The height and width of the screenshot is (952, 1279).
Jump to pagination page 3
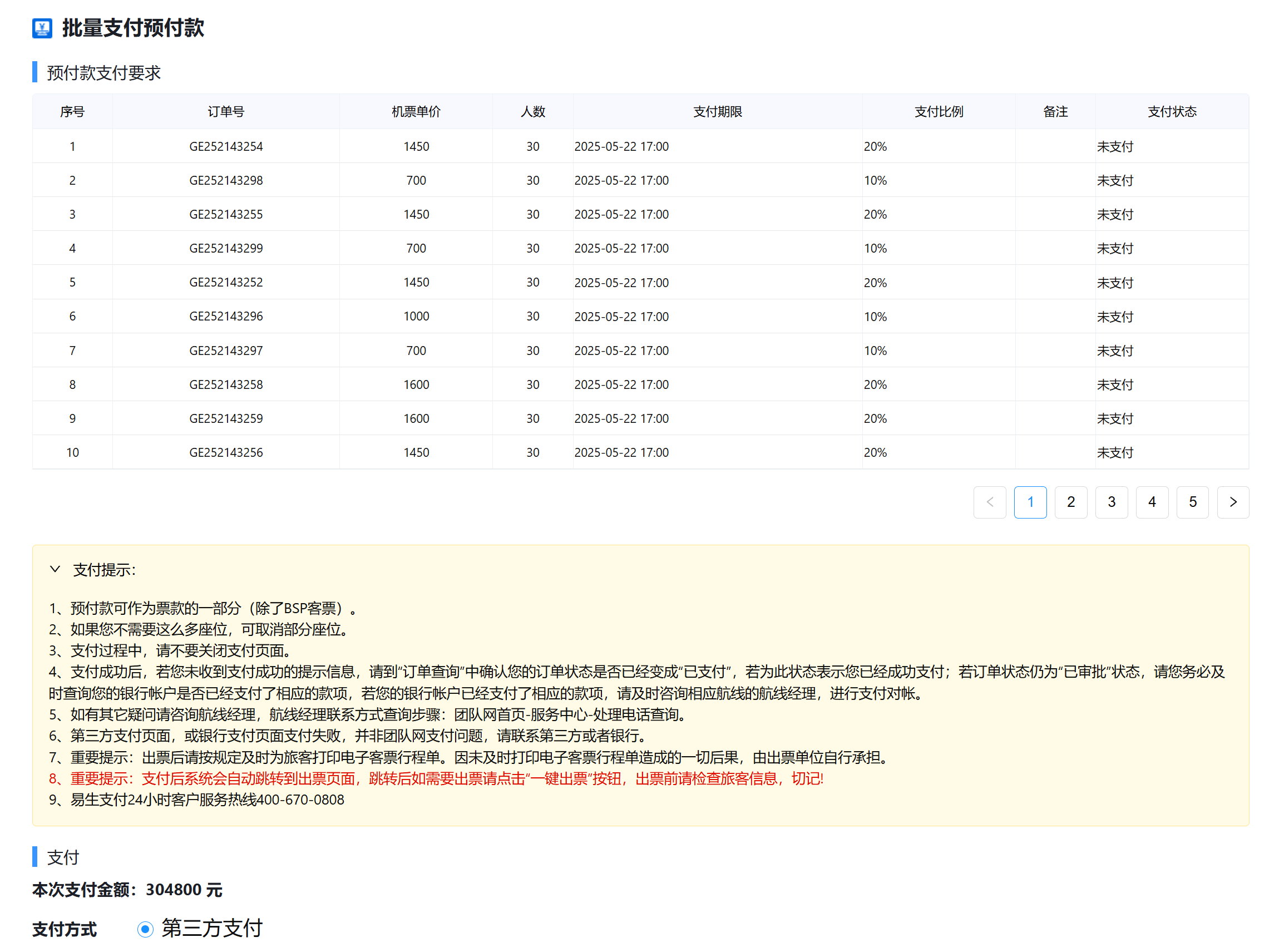[1111, 502]
